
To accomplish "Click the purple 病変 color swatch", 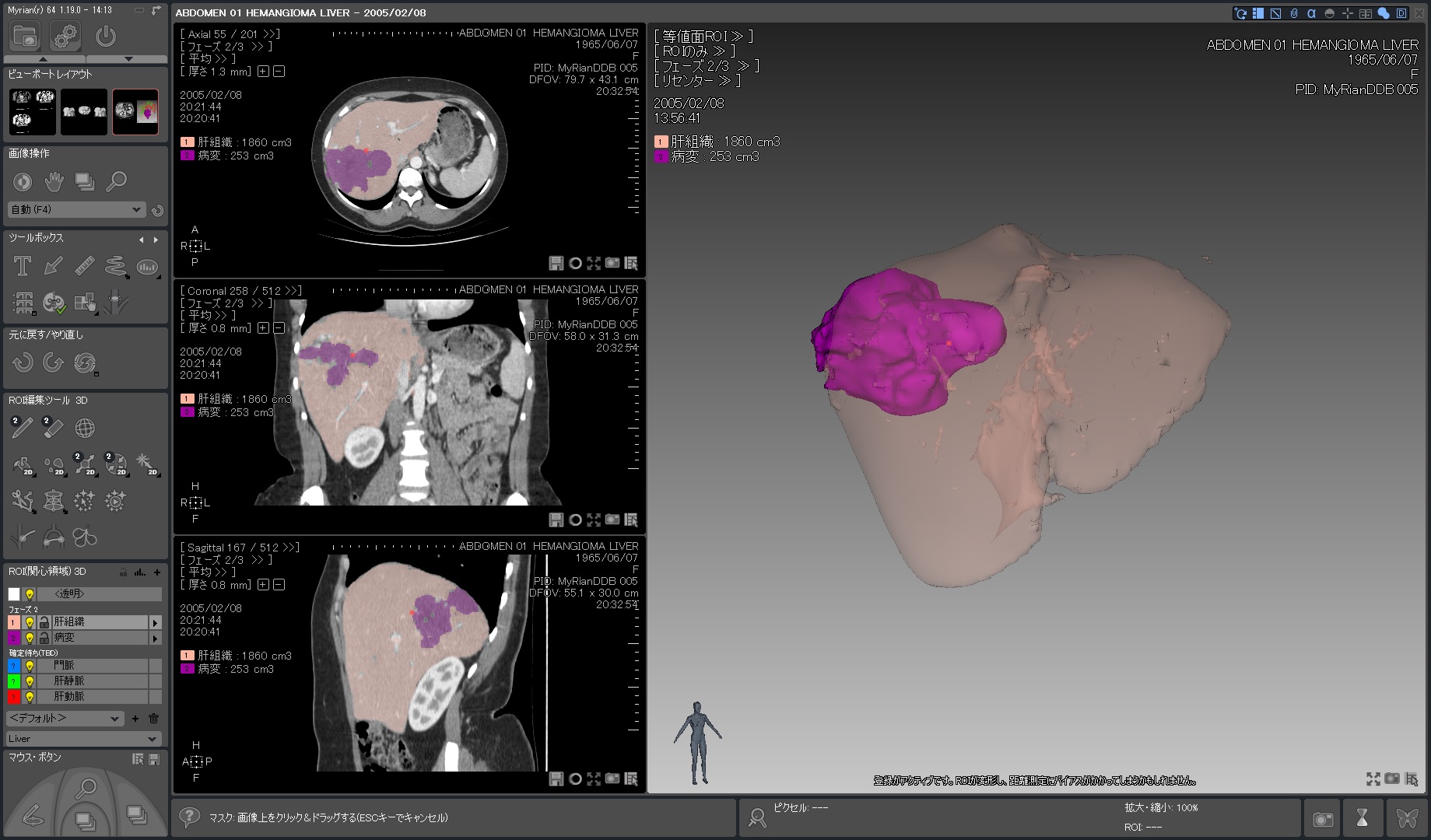I will [13, 638].
